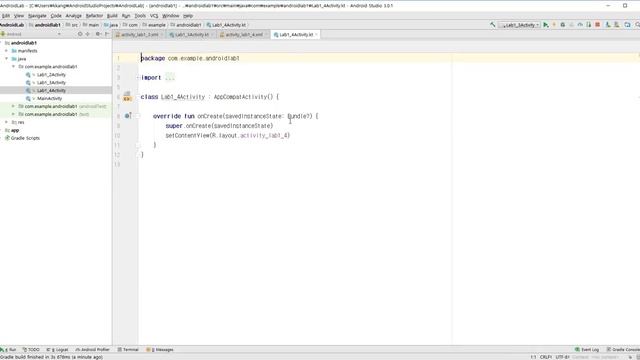Open the Project Structure icon in toolbar
This screenshot has width=640, height=360.
pos(627,25)
